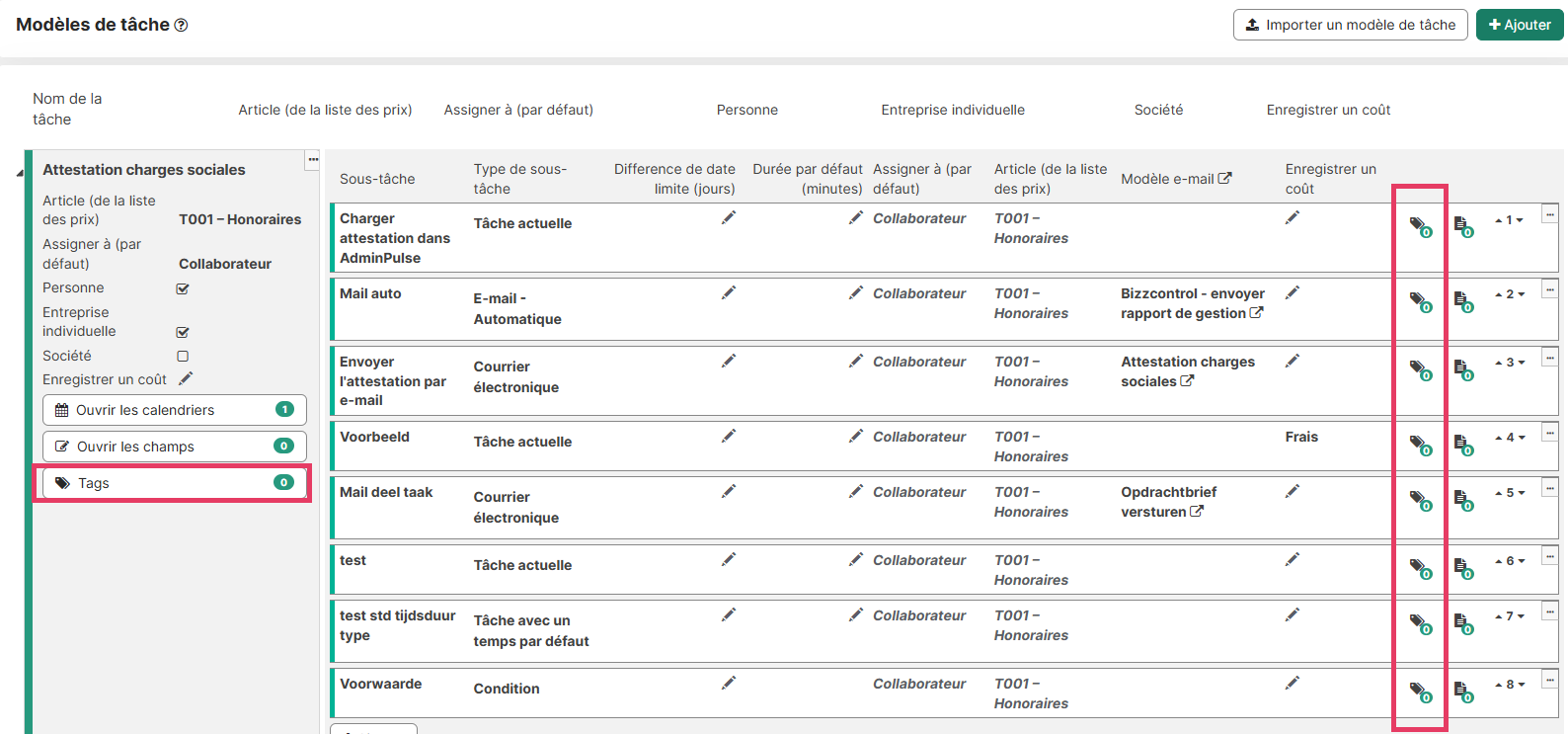Open more options menu for Charger attestation row

click(x=1549, y=213)
